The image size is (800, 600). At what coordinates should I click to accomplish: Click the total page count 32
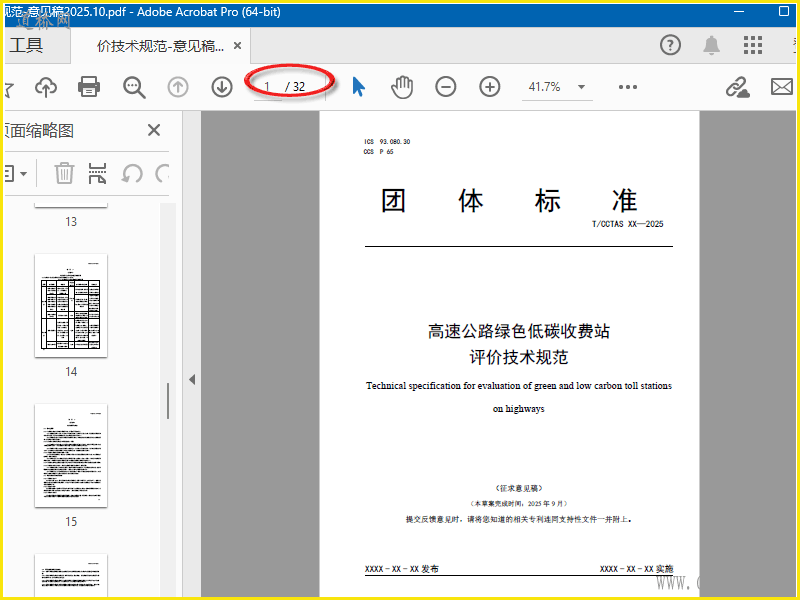coord(299,87)
